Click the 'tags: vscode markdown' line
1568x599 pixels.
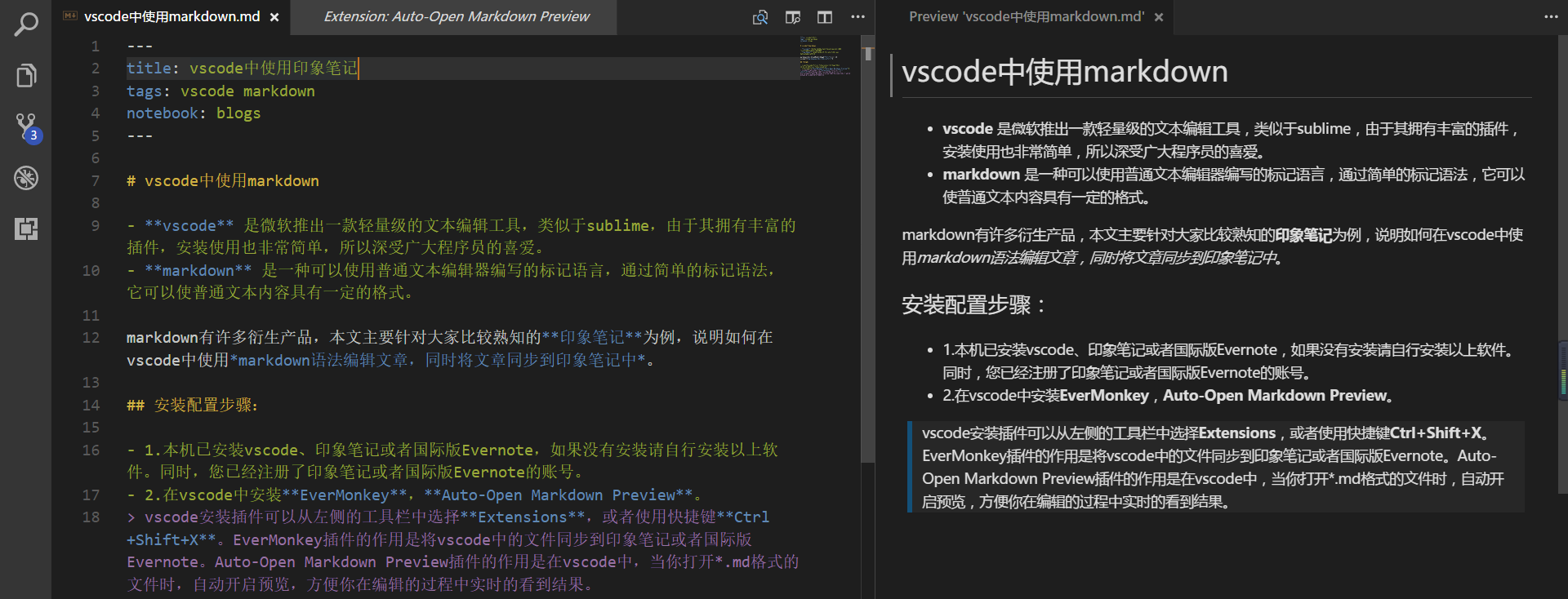tap(220, 91)
